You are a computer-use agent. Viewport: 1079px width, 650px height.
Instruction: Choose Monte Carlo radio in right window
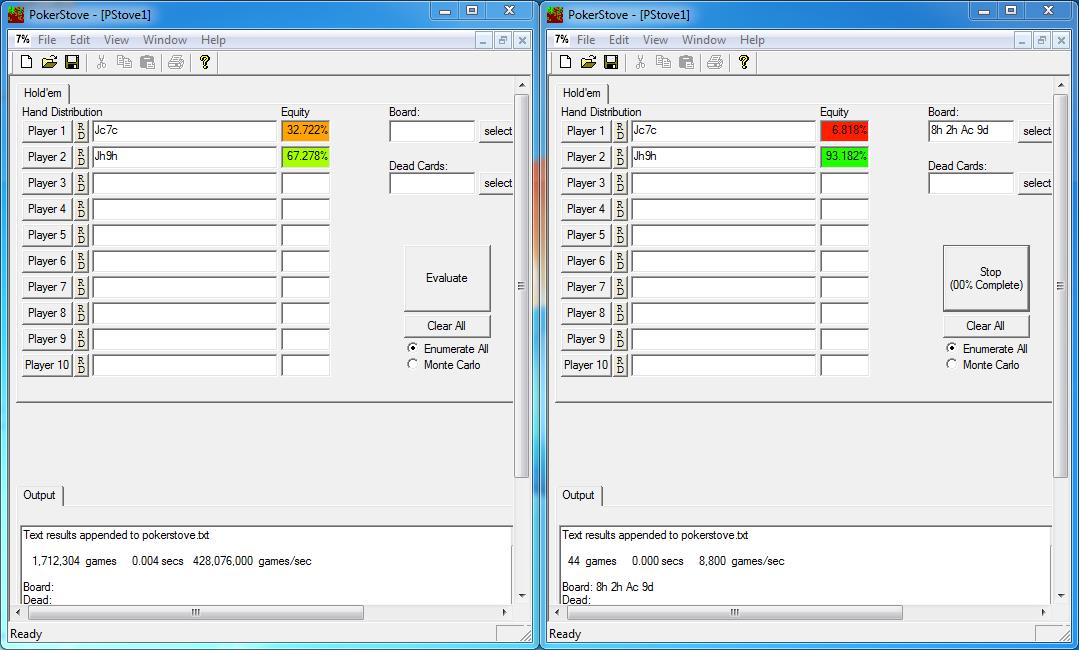click(952, 365)
